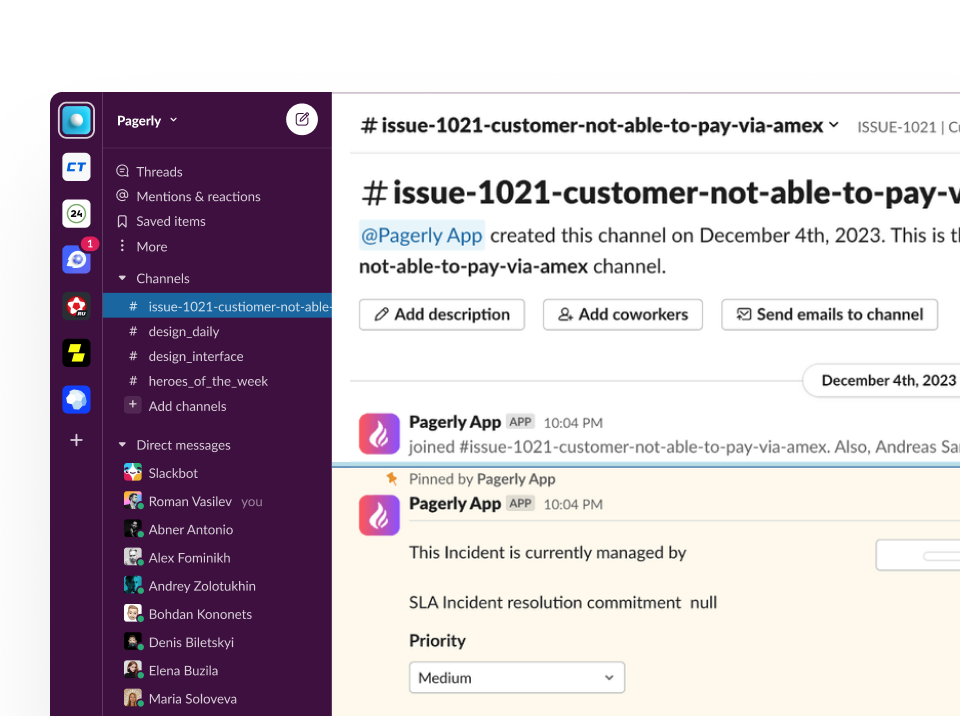Click the Add coworkers button

tap(623, 314)
